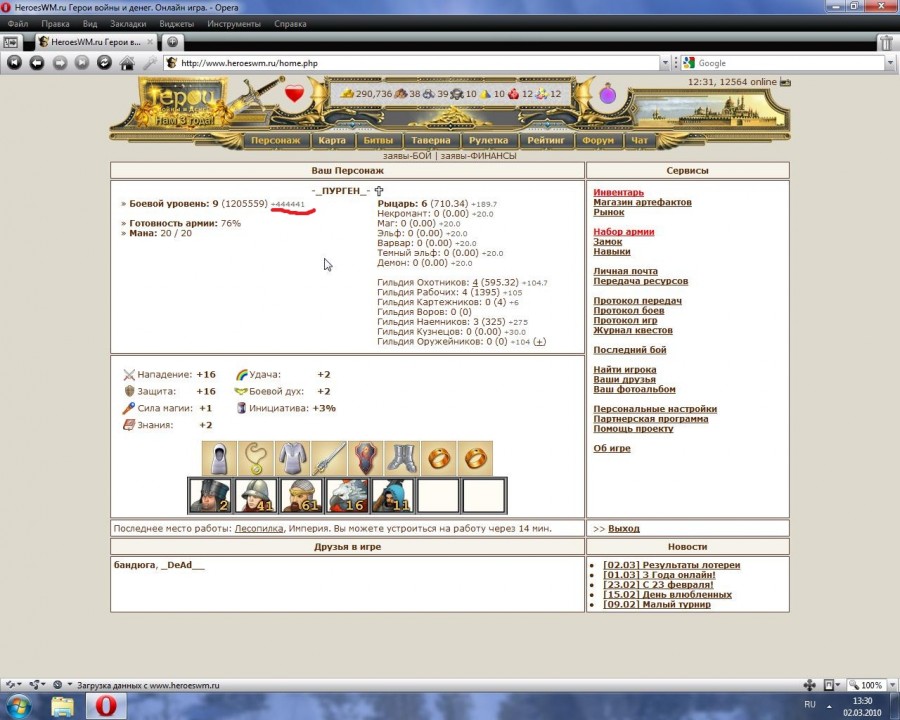Click the amulet necklace artifact slot
The width and height of the screenshot is (900, 720).
(255, 458)
